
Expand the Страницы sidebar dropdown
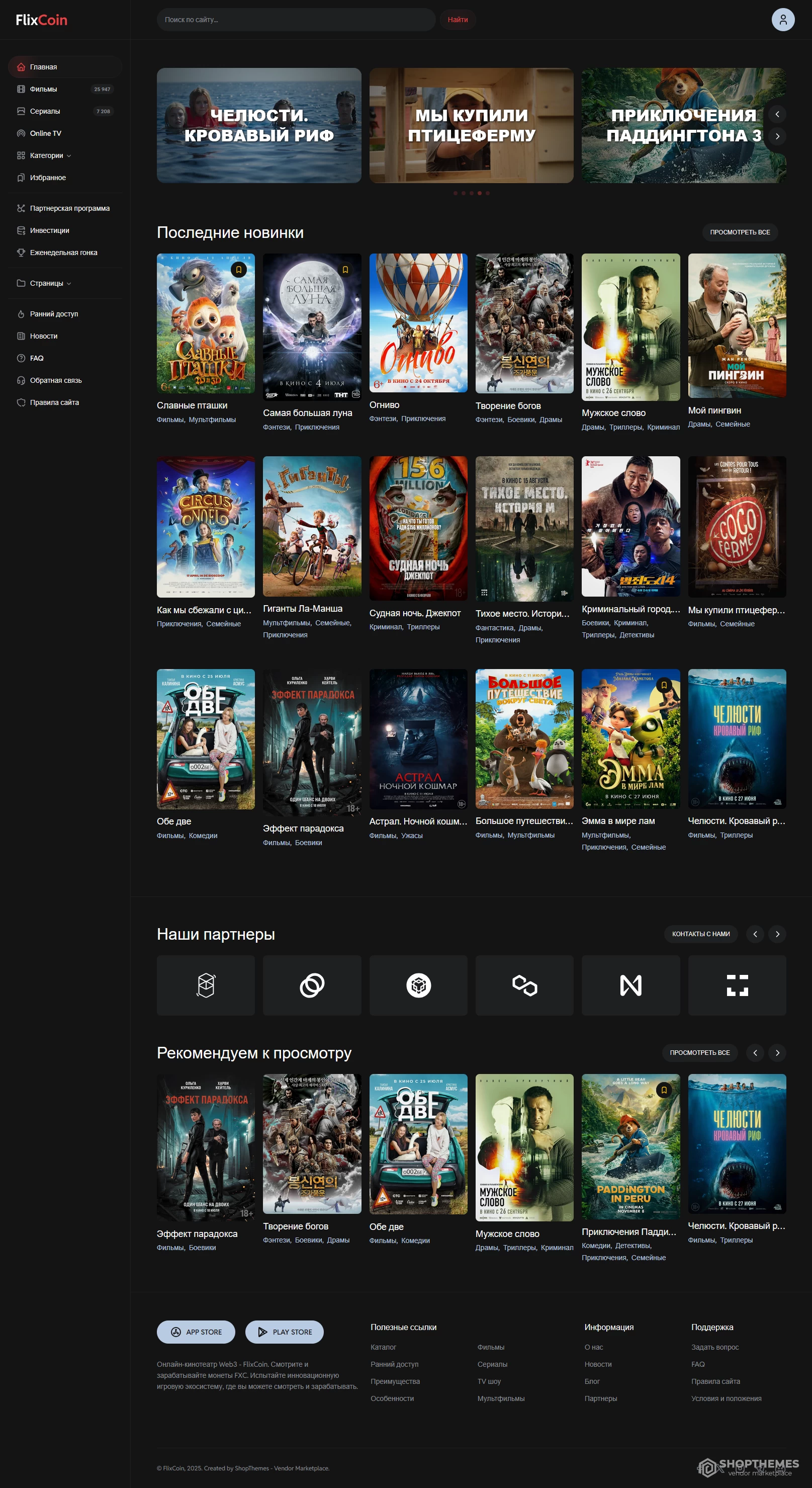50,283
